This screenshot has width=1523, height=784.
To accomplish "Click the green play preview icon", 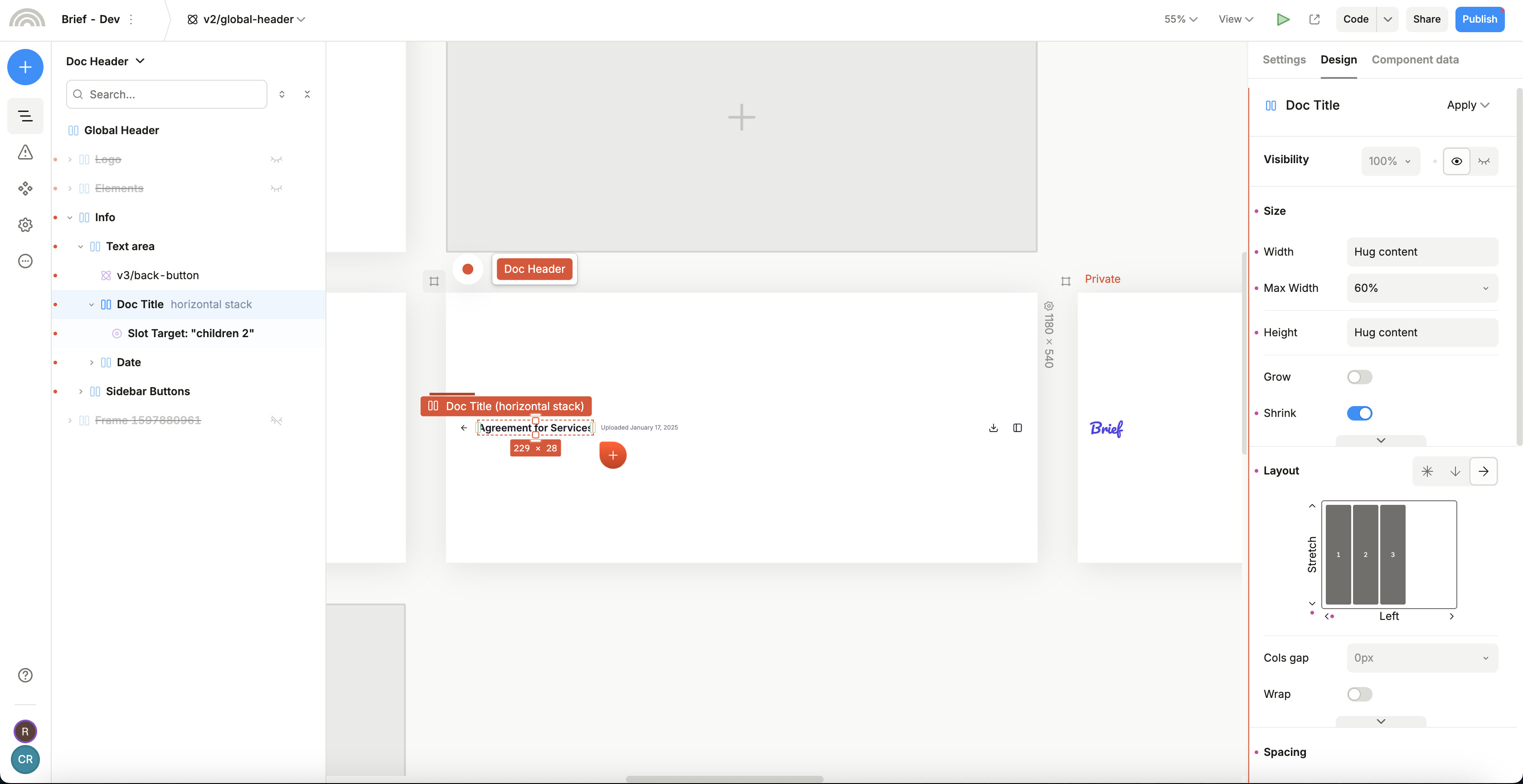I will click(1282, 19).
